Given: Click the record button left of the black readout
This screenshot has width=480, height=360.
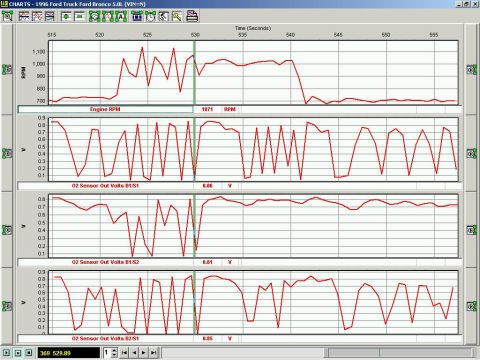Looking at the screenshot, I should (x=29, y=352).
